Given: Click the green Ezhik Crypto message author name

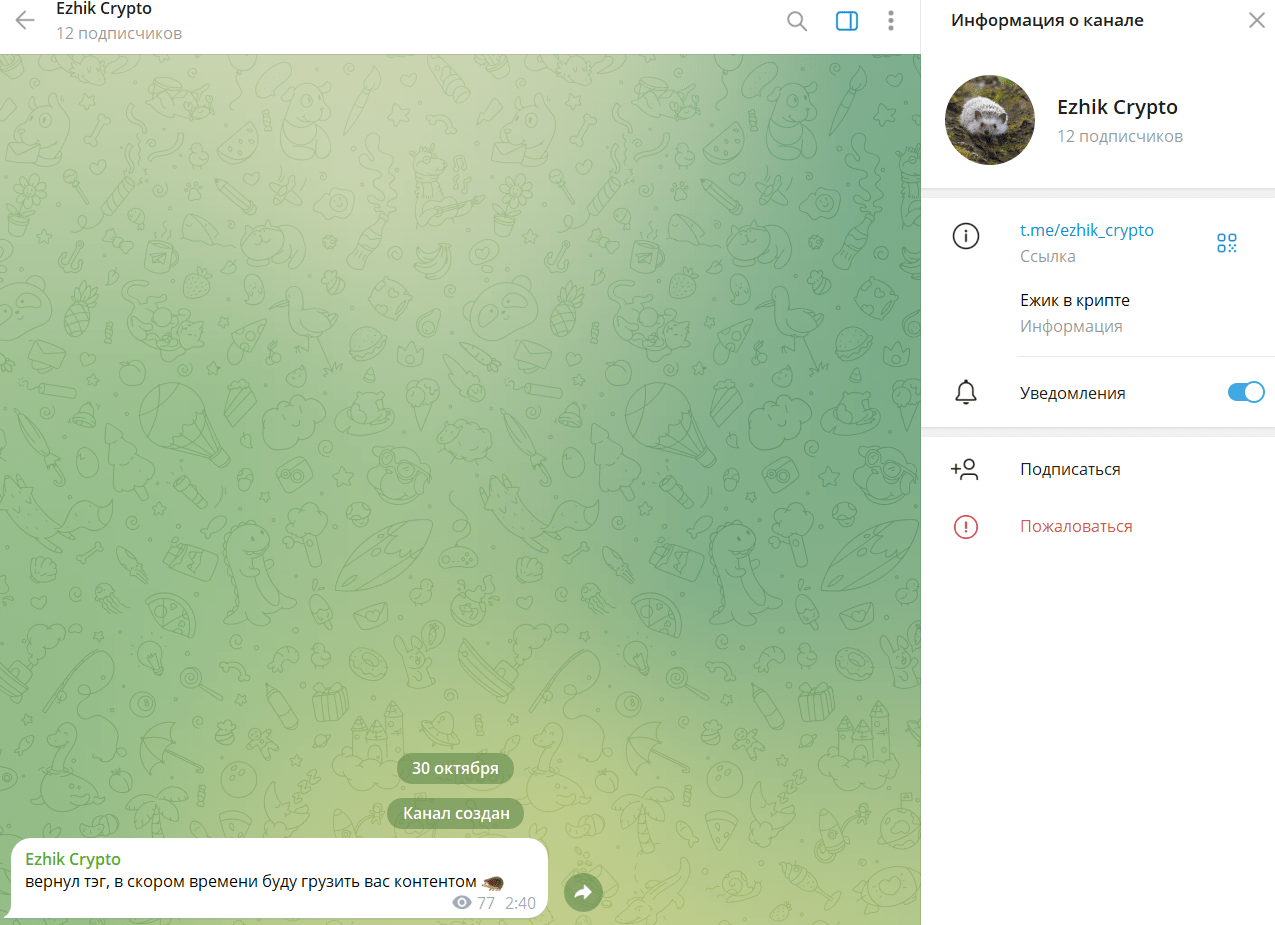Looking at the screenshot, I should click(x=73, y=859).
